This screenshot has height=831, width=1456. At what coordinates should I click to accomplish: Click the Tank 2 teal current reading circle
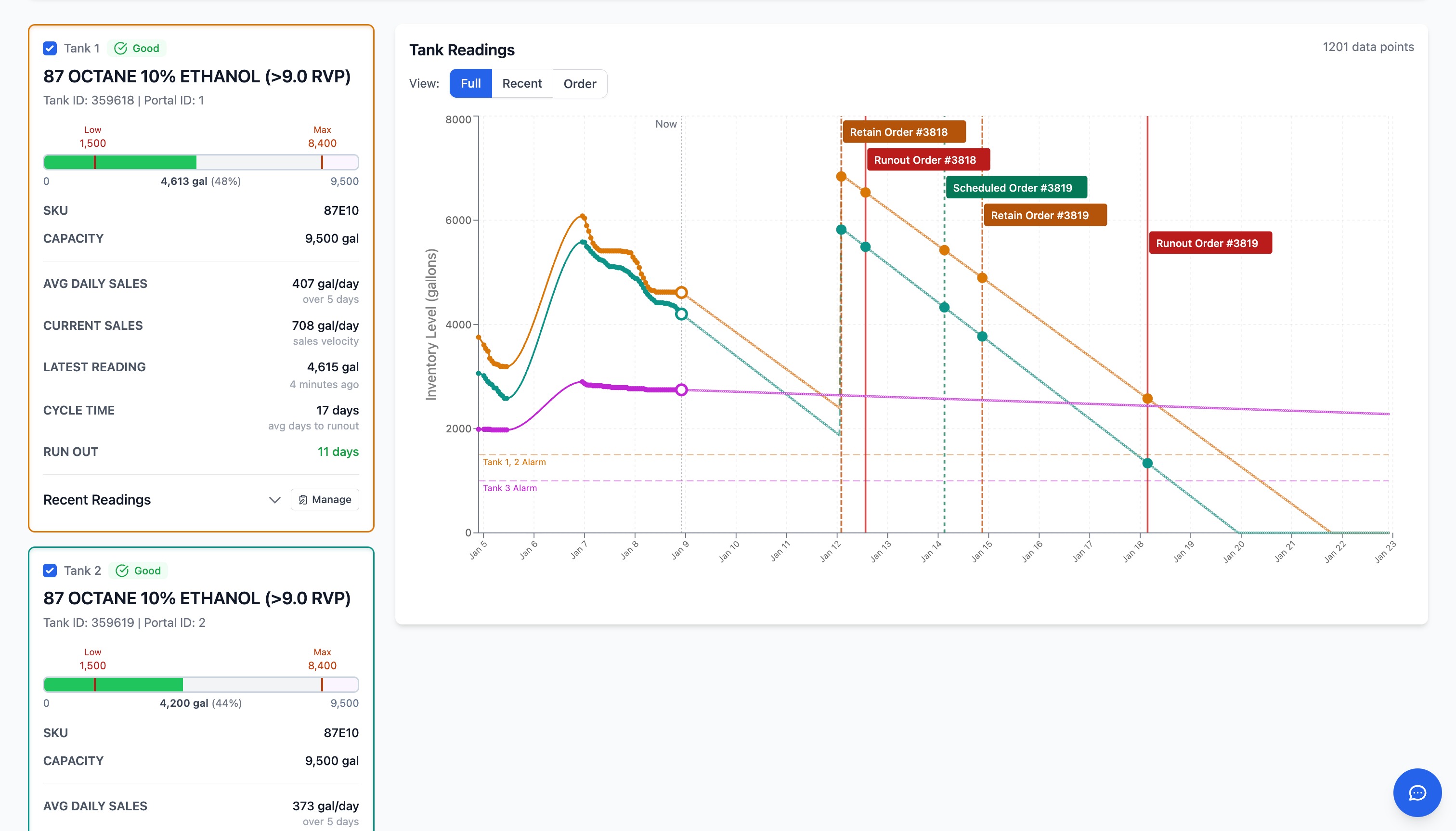(681, 314)
